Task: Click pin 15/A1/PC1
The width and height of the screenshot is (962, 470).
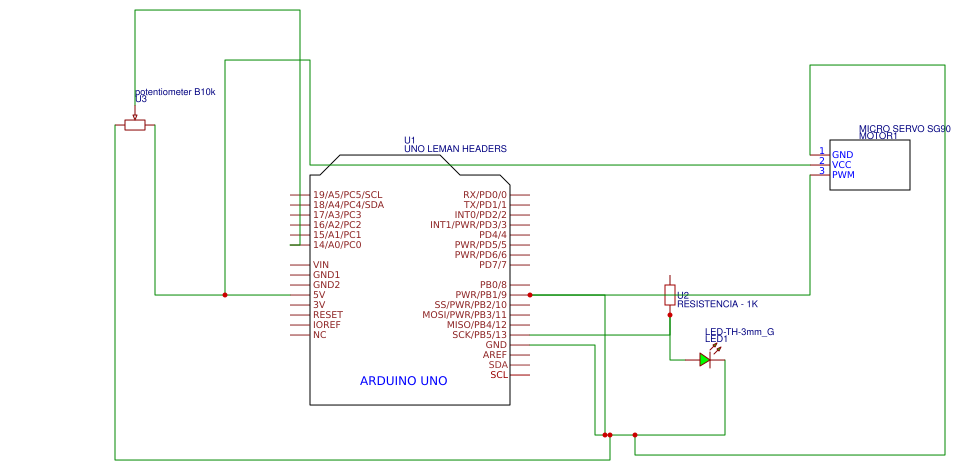Action: [337, 234]
